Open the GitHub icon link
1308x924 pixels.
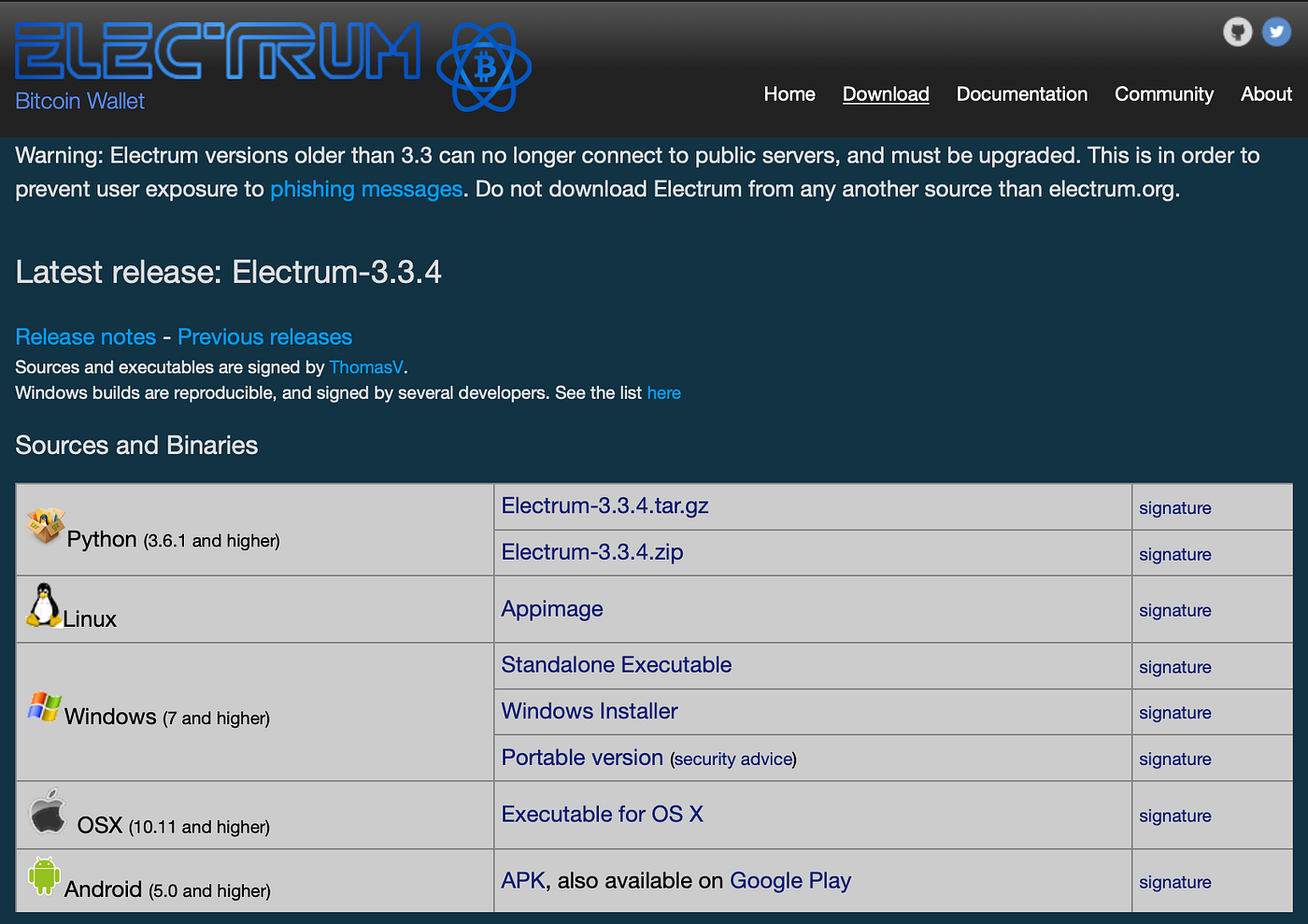tap(1238, 32)
